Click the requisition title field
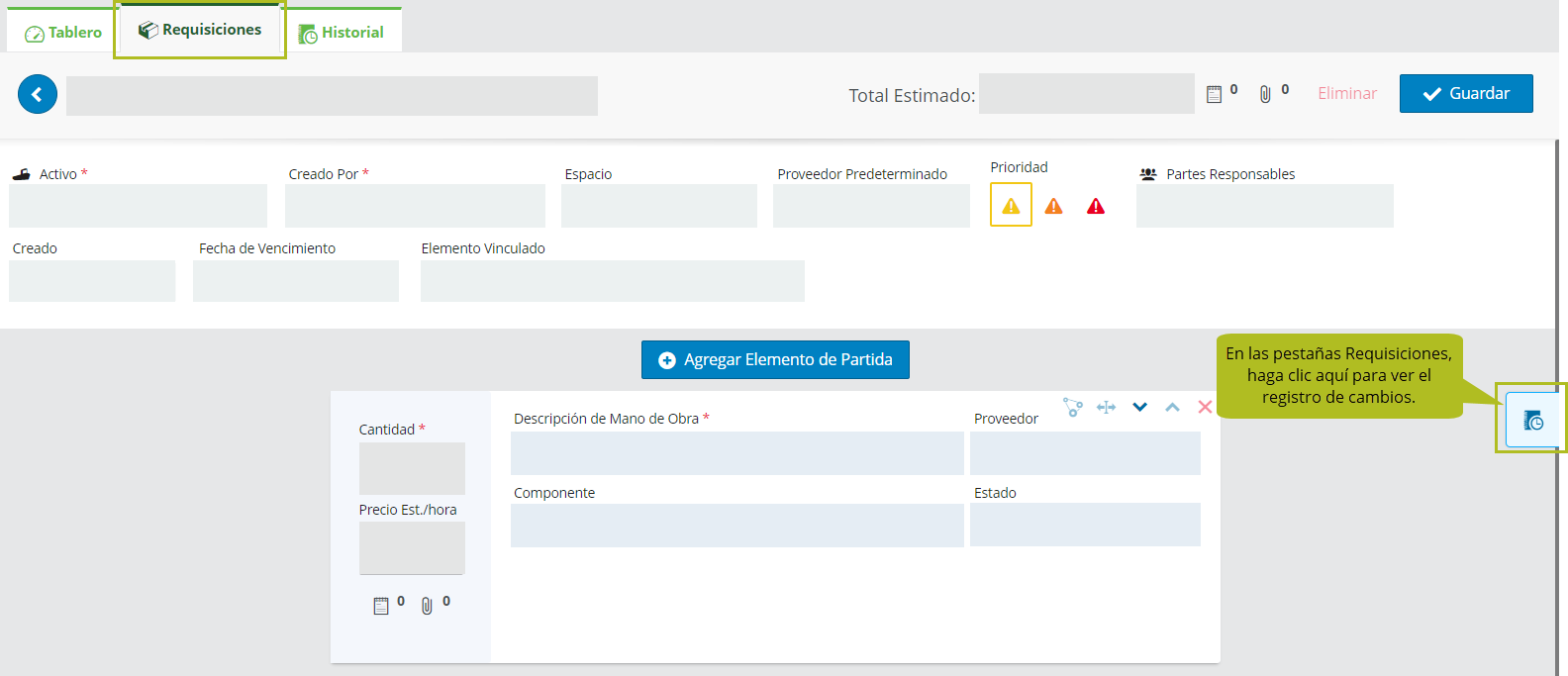This screenshot has width=1568, height=676. (x=332, y=96)
